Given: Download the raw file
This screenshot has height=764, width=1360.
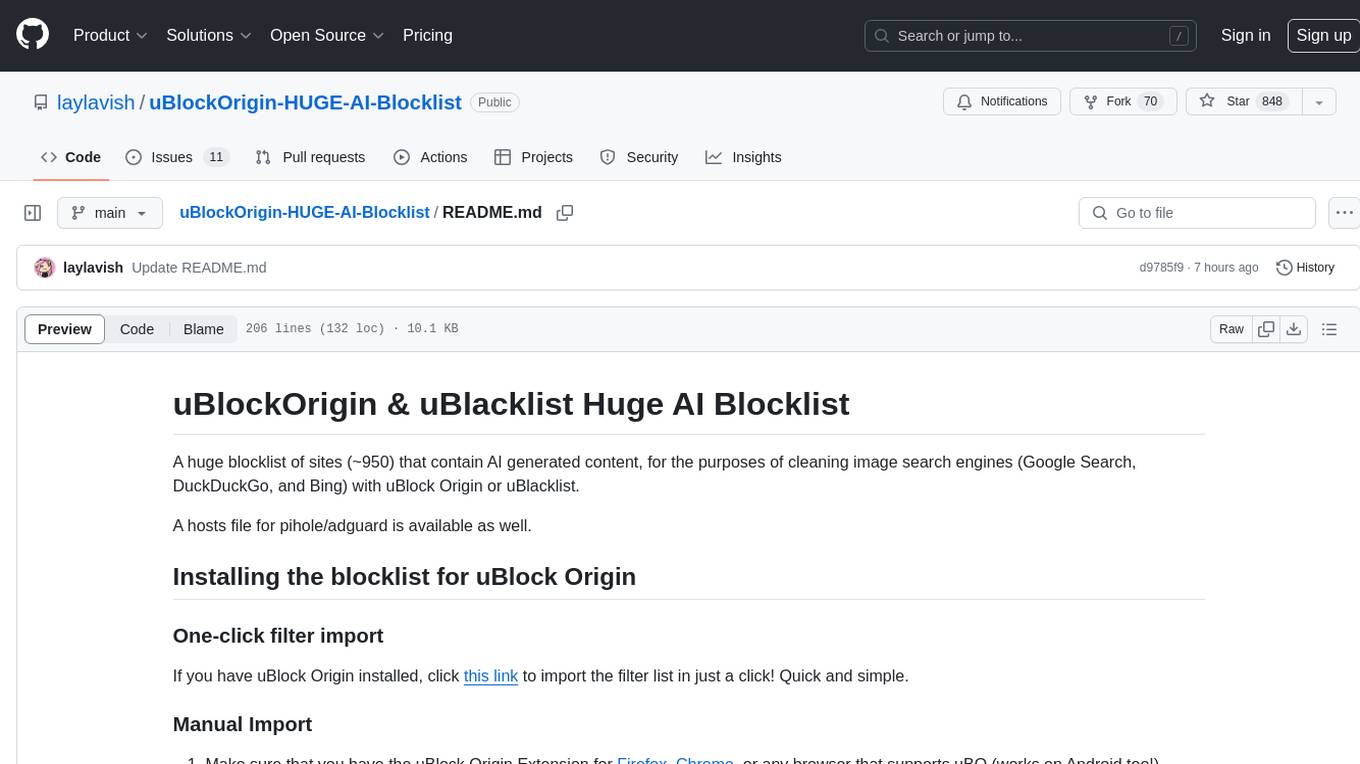Looking at the screenshot, I should click(x=1293, y=329).
